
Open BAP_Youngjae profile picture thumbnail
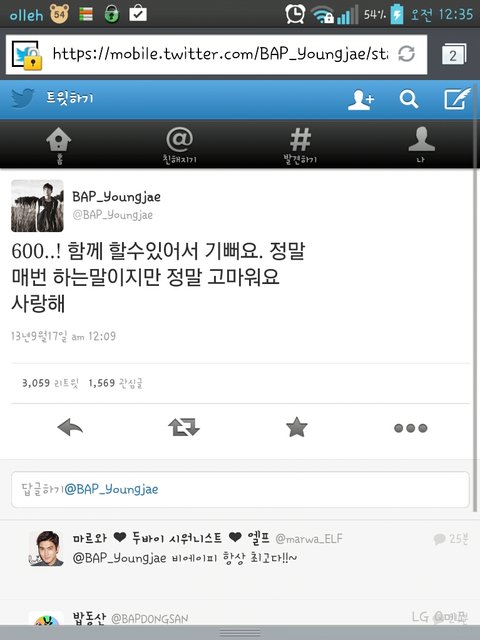[x=37, y=206]
